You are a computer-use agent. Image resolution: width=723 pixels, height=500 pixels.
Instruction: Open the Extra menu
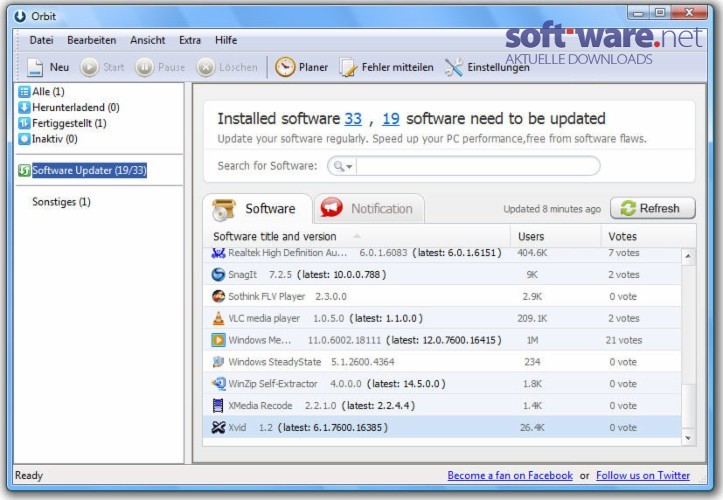[190, 40]
